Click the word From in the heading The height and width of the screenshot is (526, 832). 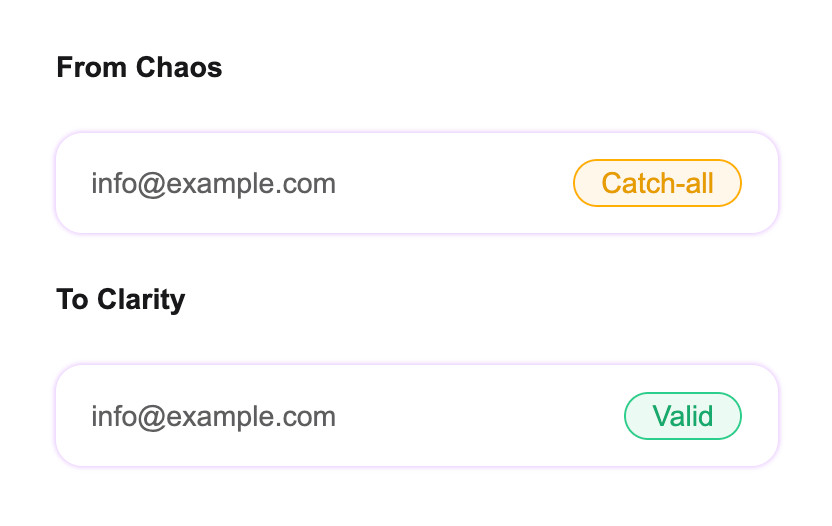coord(91,67)
